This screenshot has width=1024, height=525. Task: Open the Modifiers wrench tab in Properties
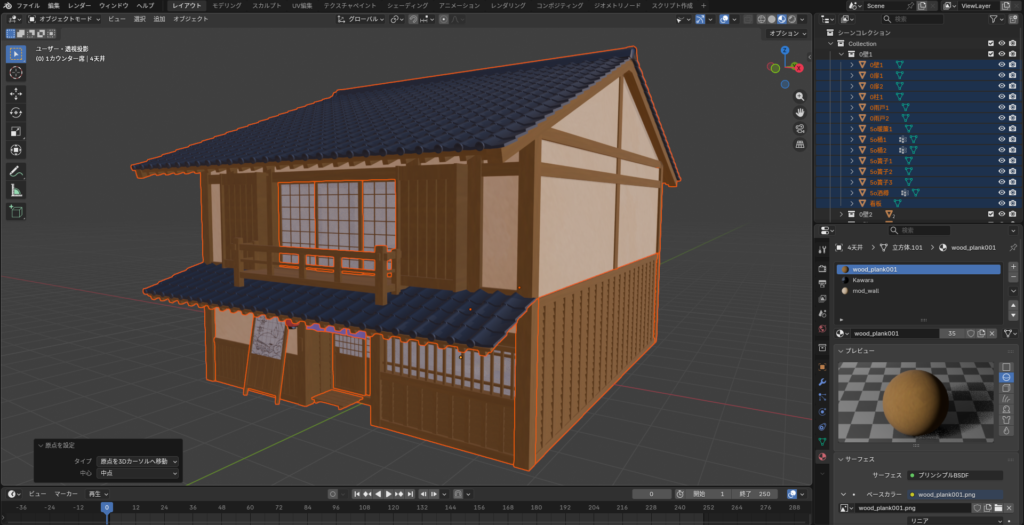pos(822,382)
